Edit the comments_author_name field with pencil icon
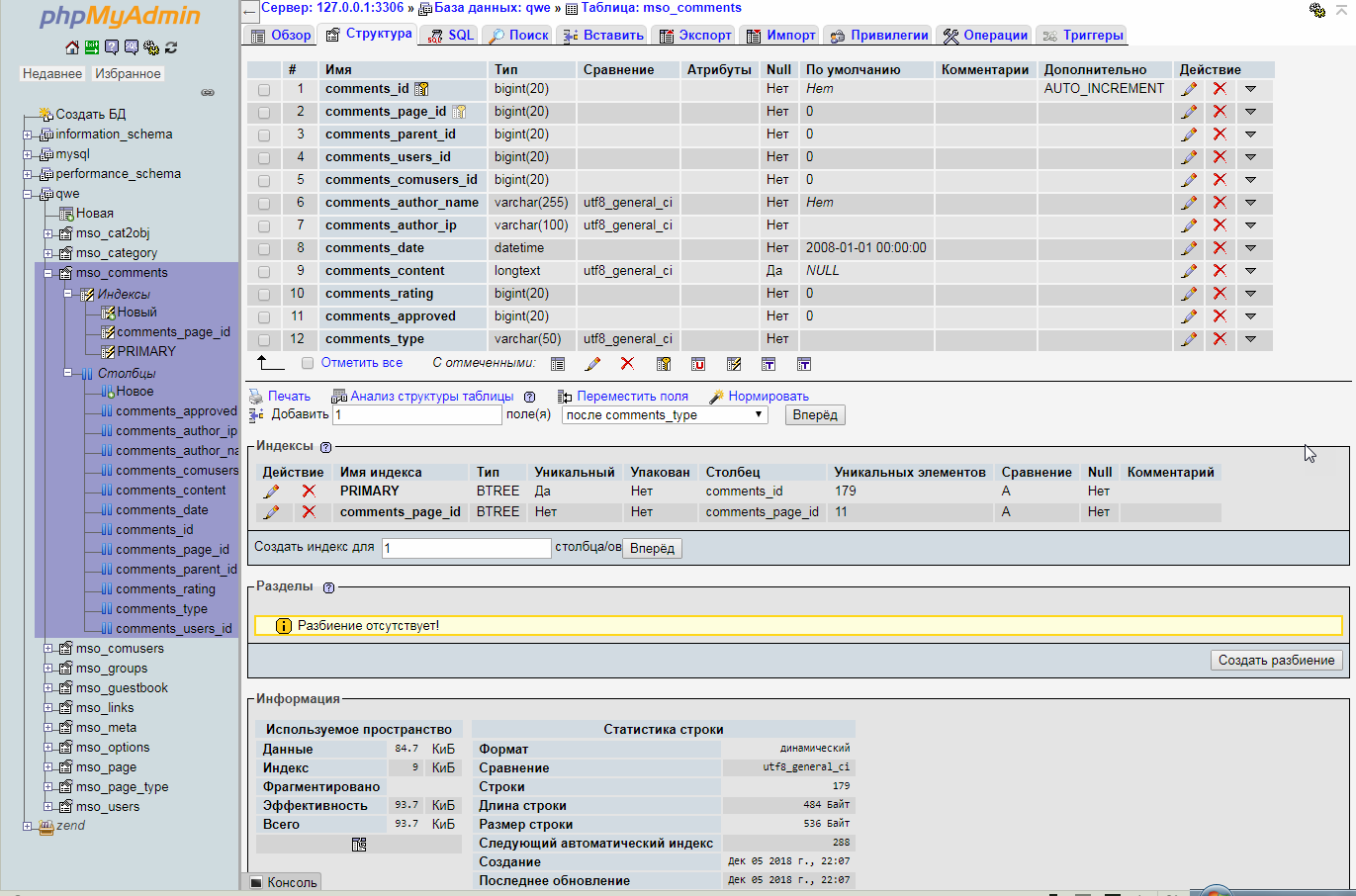 coord(1188,203)
